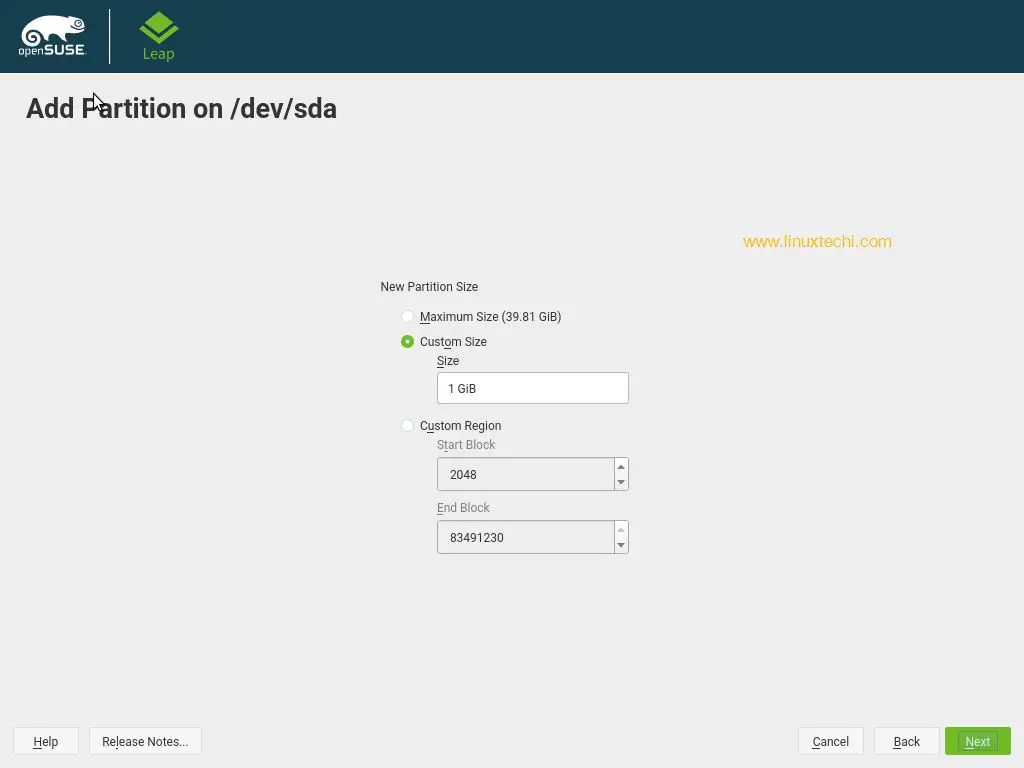1024x768 pixels.
Task: Click the Start Block field with 2048
Action: coord(525,474)
